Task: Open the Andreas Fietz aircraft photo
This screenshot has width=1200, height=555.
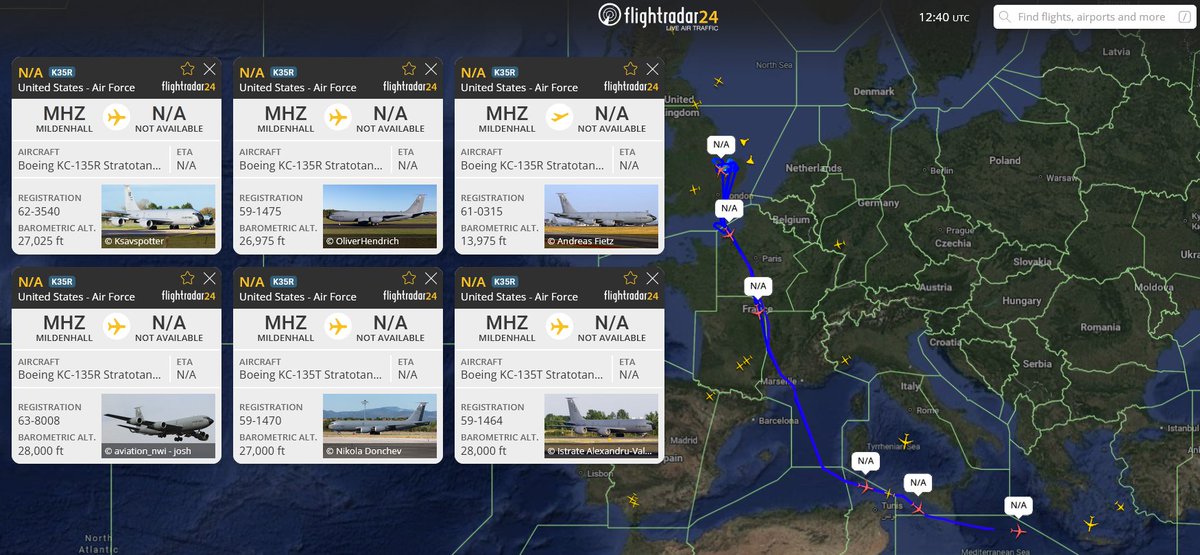Action: (x=601, y=217)
